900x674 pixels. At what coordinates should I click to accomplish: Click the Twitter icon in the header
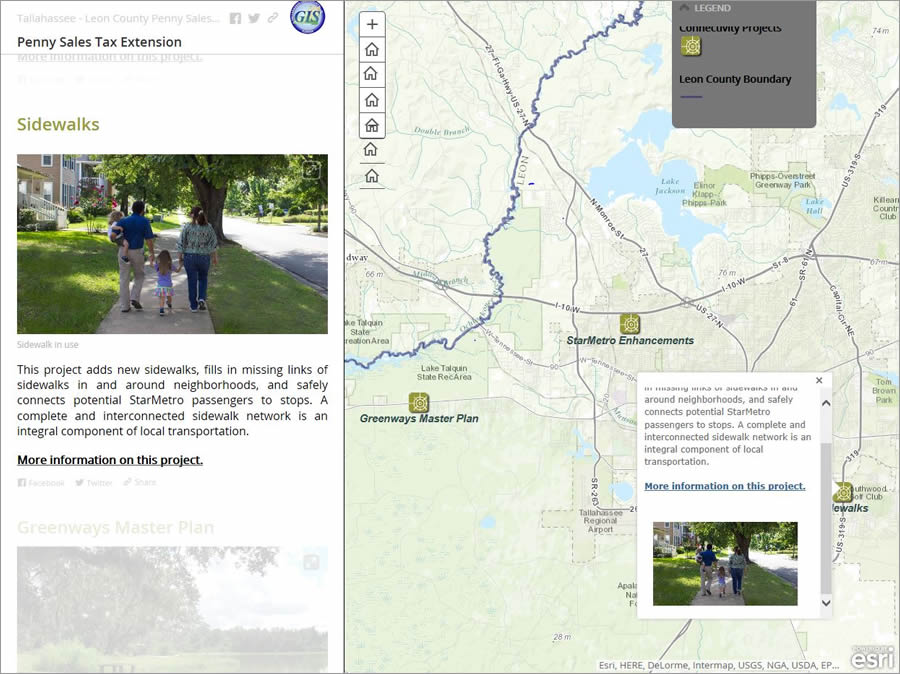click(255, 18)
